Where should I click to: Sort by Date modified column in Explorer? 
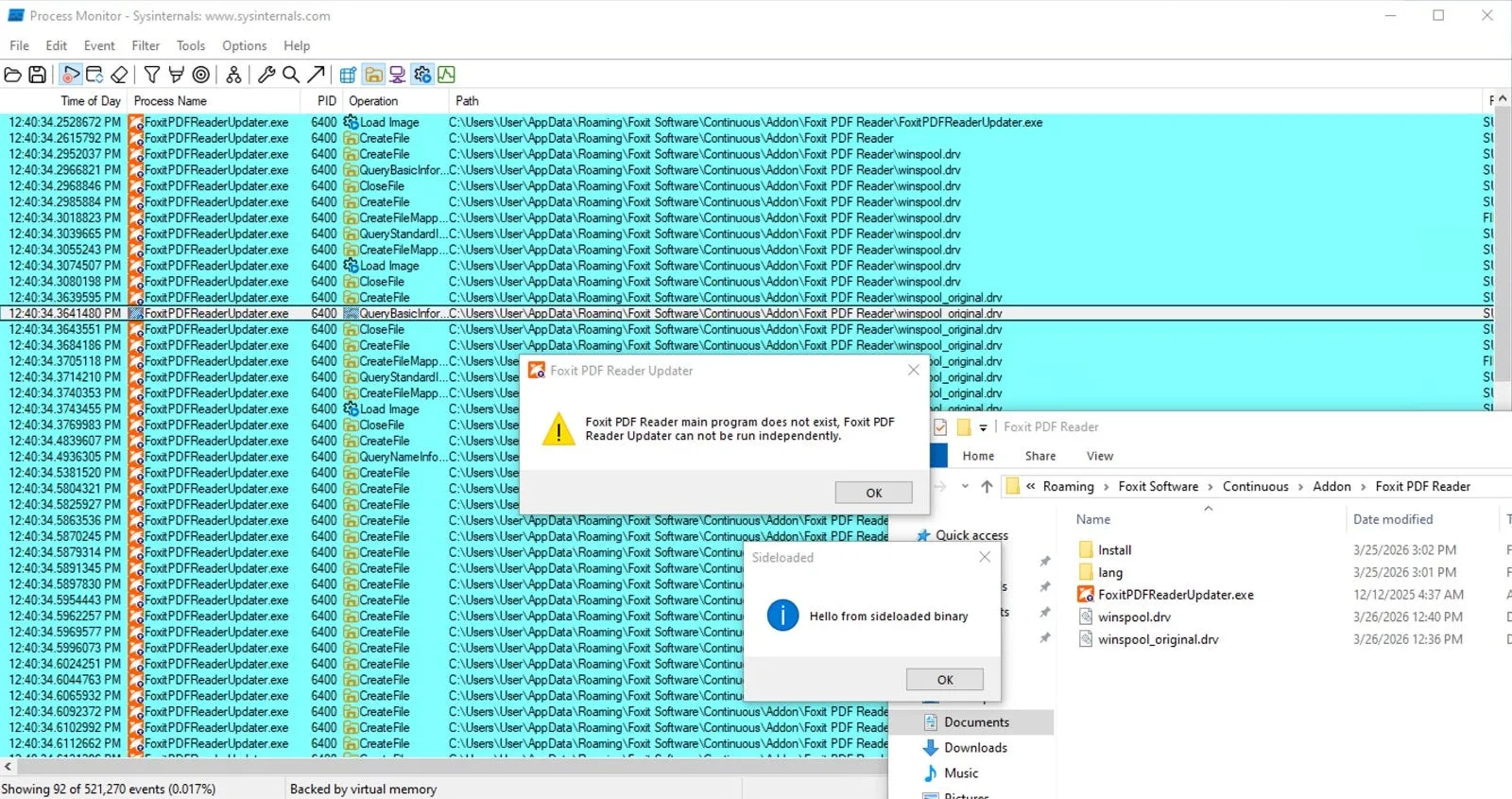[1393, 519]
